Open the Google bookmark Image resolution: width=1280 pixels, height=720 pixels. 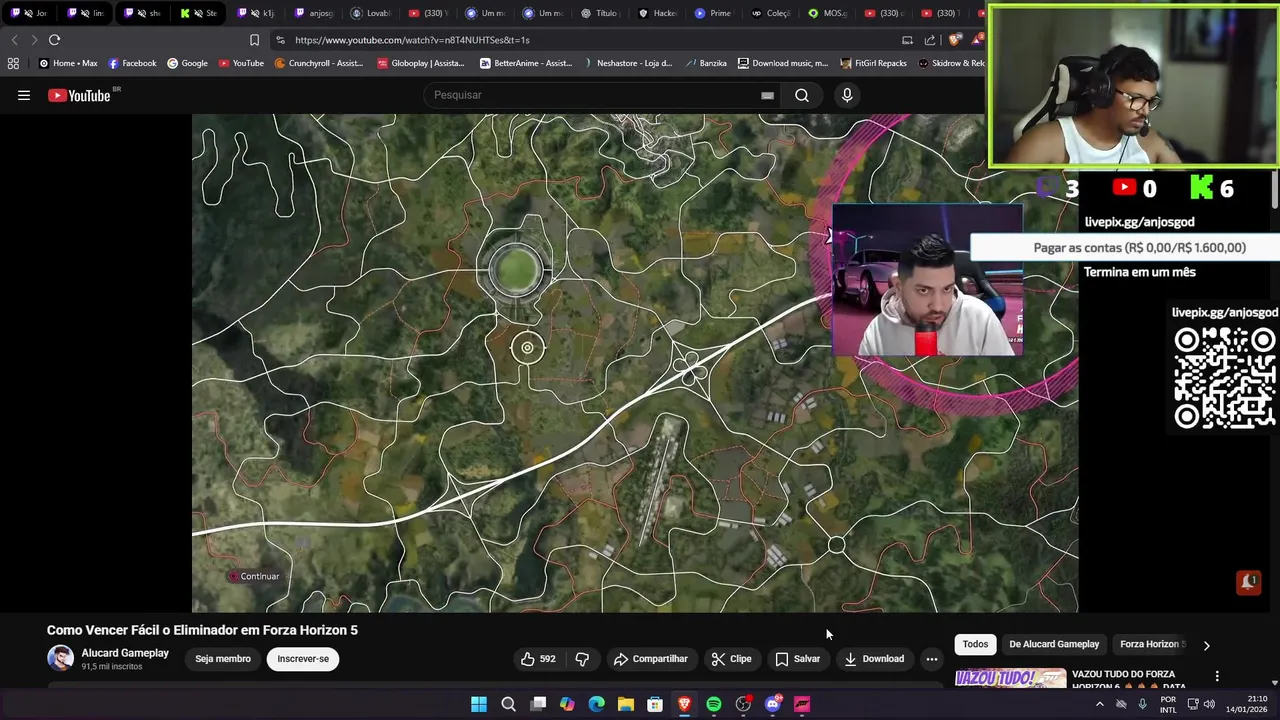click(187, 63)
